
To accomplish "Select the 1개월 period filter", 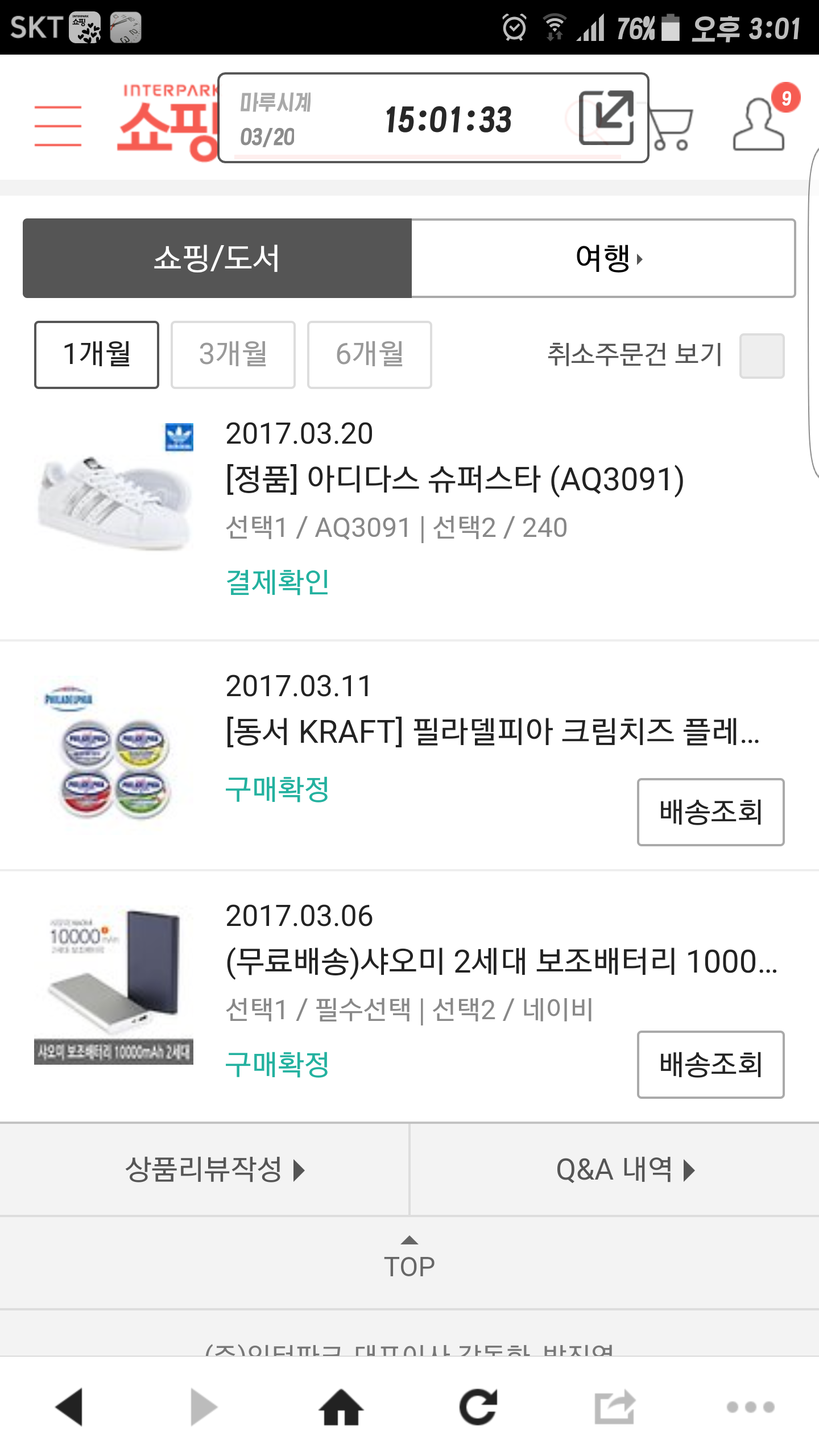I will [97, 354].
